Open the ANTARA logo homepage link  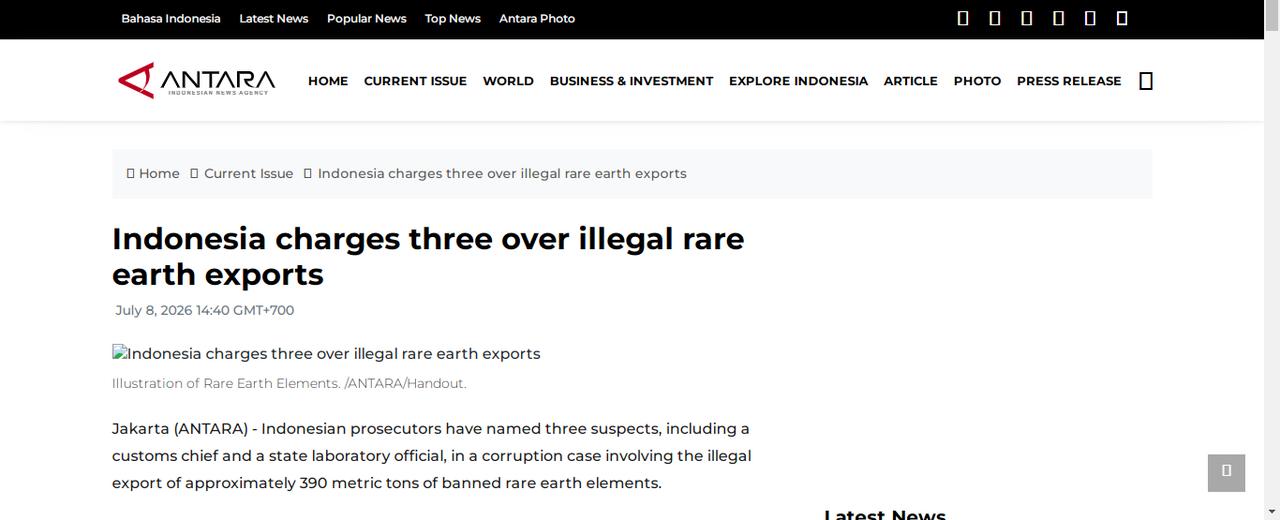click(x=196, y=80)
